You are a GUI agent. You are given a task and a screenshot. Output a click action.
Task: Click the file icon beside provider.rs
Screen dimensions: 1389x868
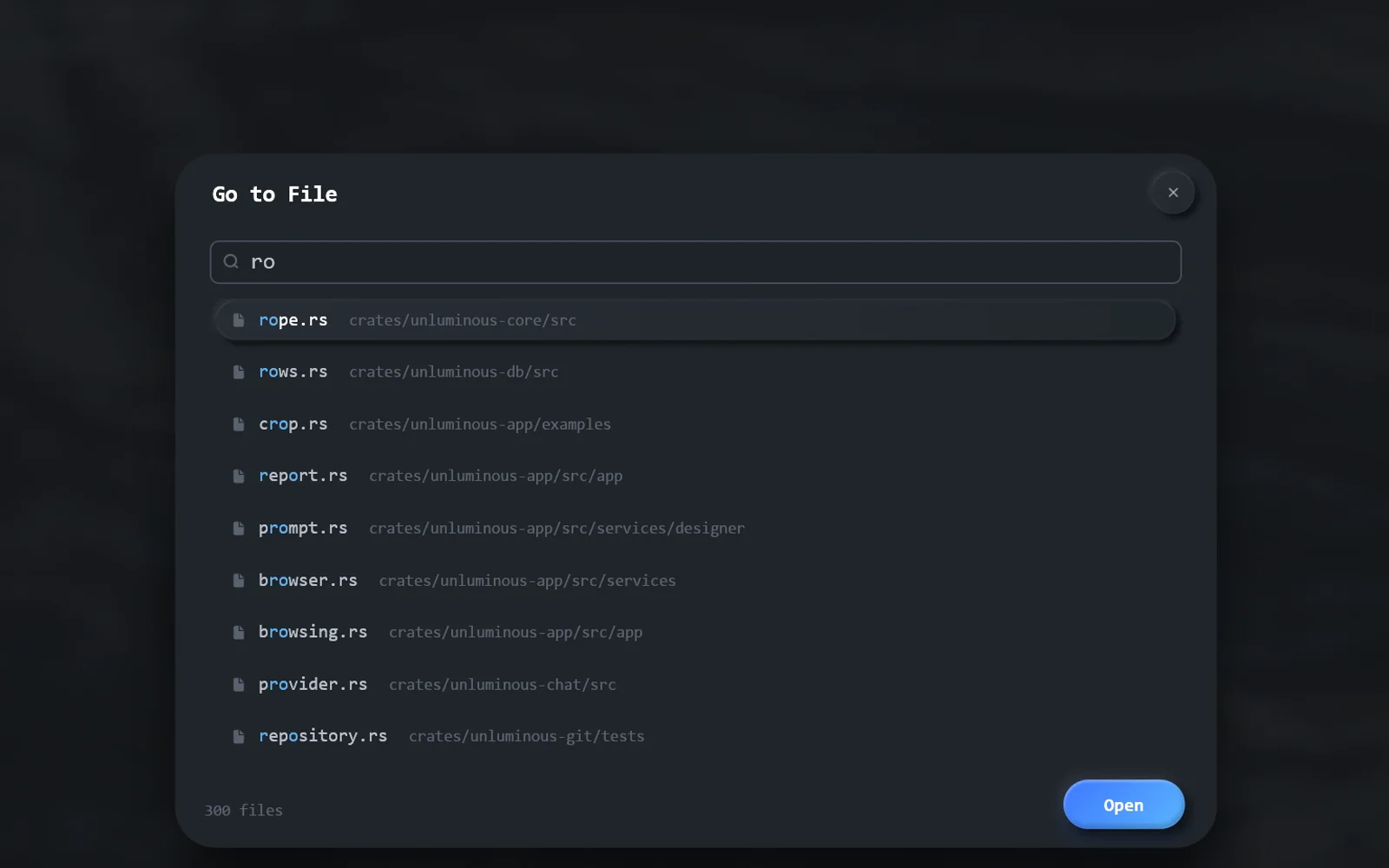tap(239, 685)
